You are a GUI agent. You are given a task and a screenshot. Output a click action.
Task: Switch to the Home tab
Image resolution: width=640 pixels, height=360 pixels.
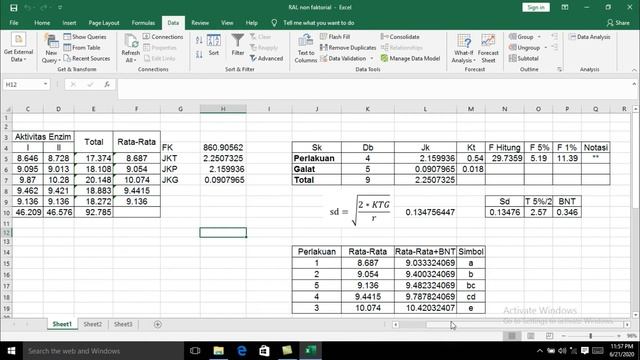click(x=42, y=23)
